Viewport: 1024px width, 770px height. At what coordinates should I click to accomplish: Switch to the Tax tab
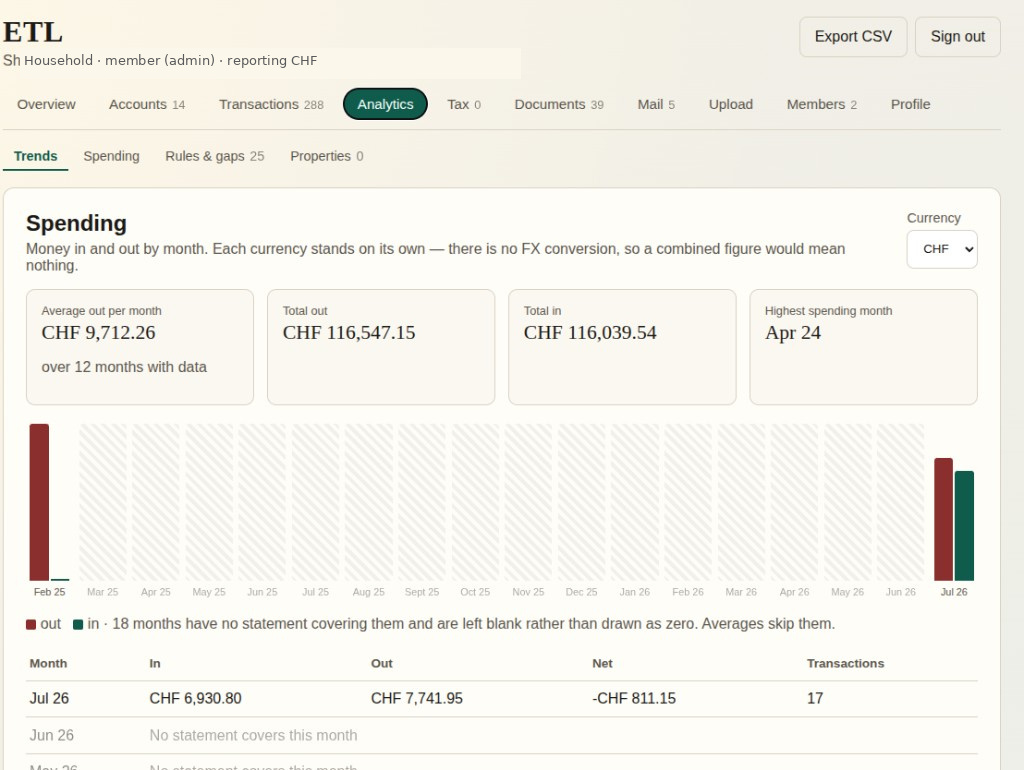click(x=464, y=104)
